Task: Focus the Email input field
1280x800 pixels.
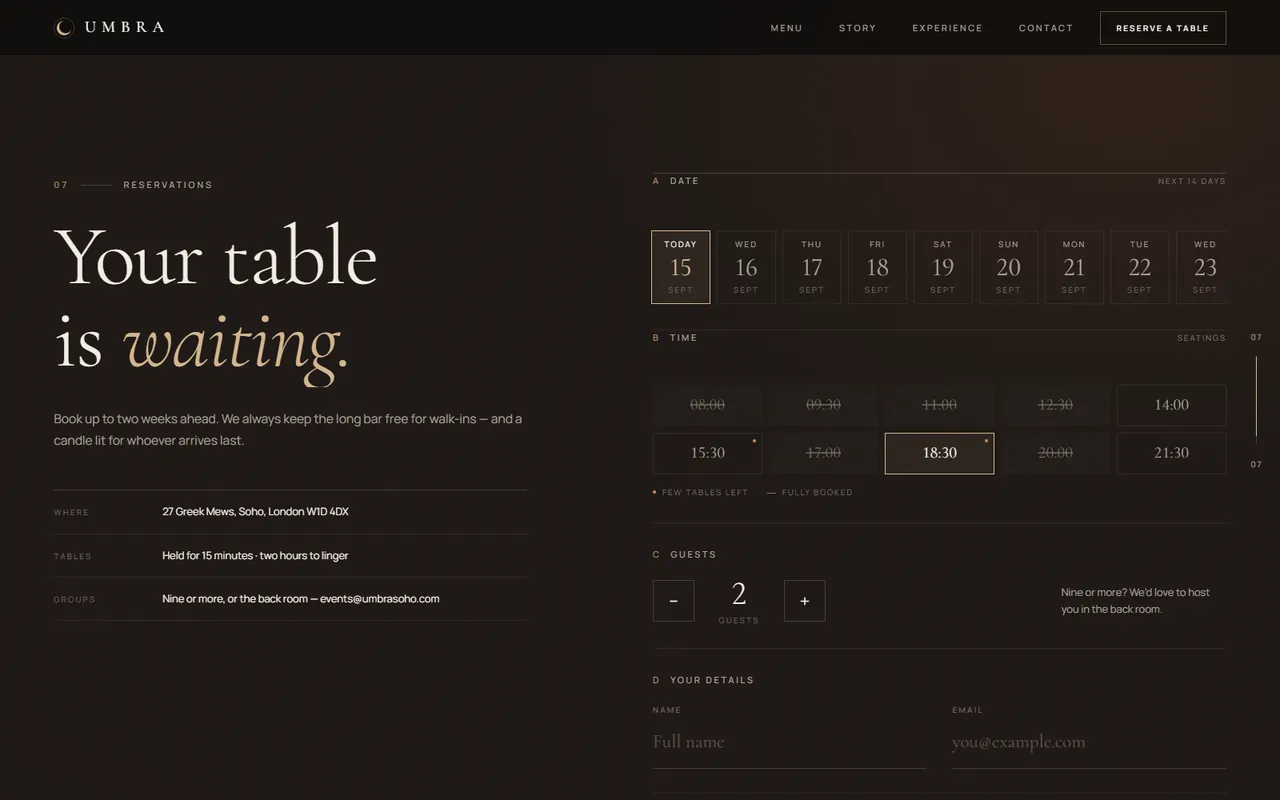Action: coord(1089,743)
